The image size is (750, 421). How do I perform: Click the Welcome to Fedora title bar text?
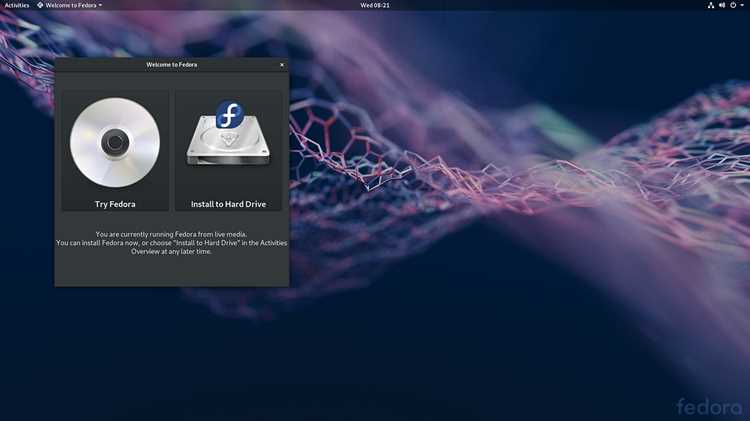pos(172,65)
